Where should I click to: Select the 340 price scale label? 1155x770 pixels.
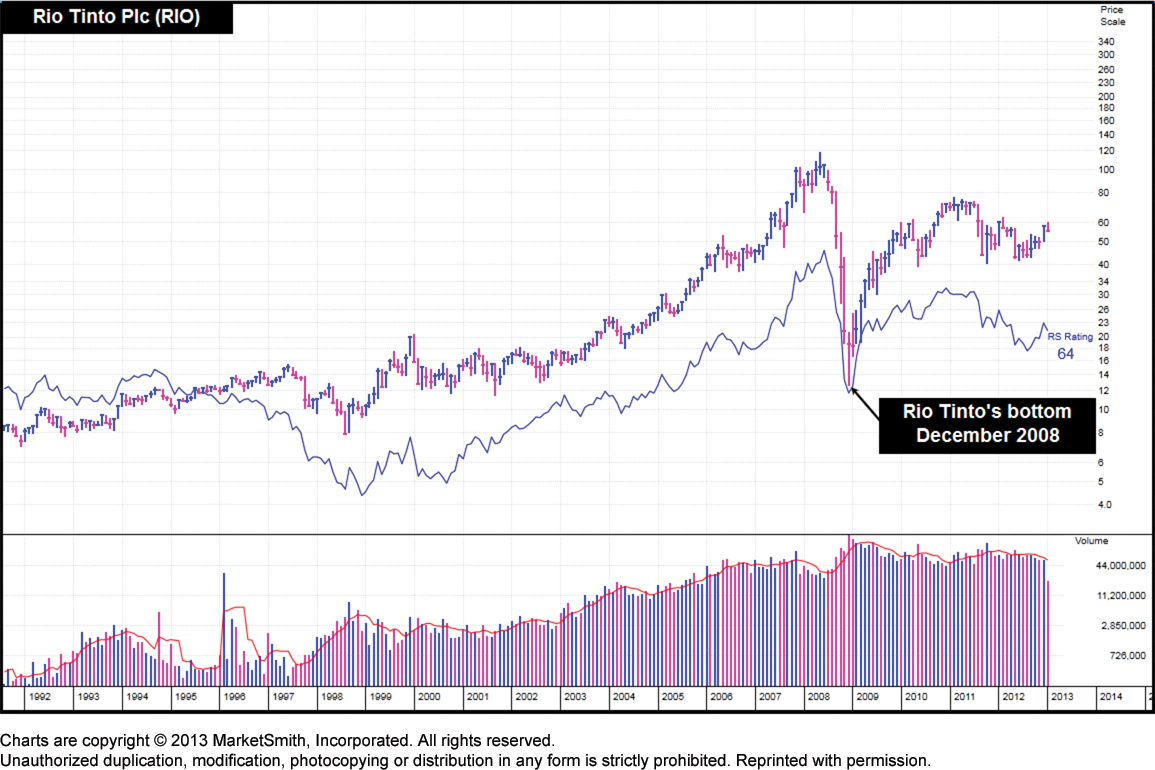pyautogui.click(x=1106, y=42)
